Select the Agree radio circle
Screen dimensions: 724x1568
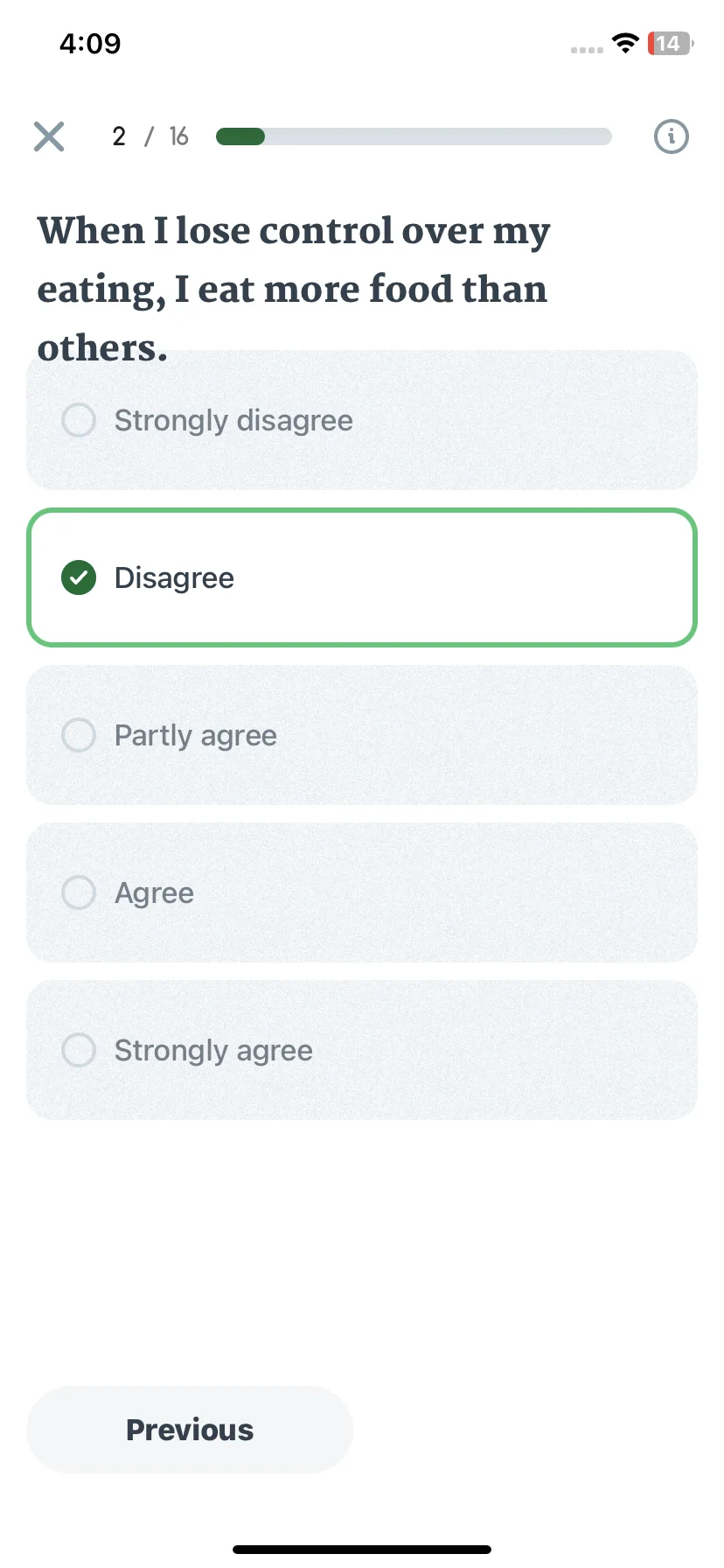coord(79,892)
